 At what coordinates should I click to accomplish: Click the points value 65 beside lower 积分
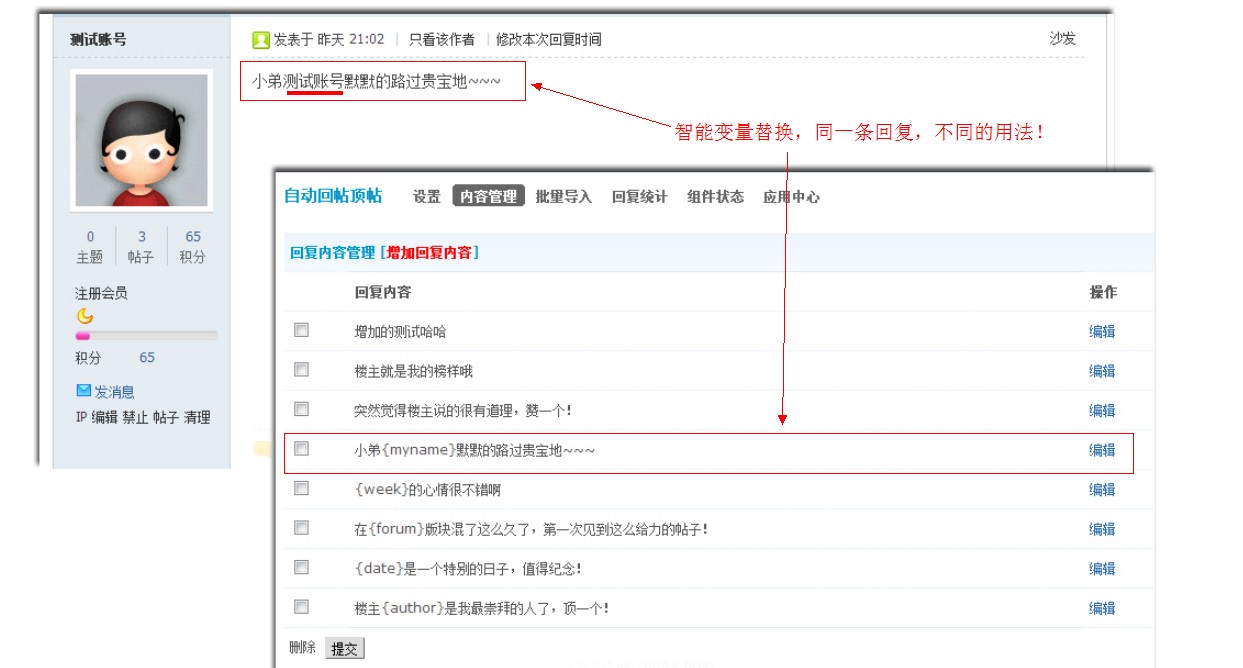click(x=147, y=357)
